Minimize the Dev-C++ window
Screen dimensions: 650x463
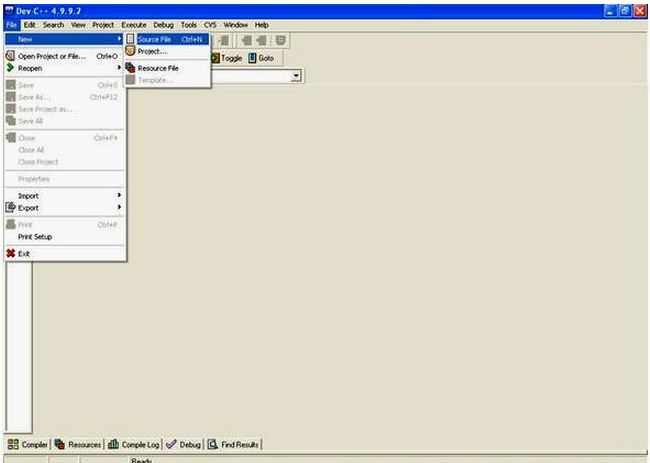click(x=610, y=11)
